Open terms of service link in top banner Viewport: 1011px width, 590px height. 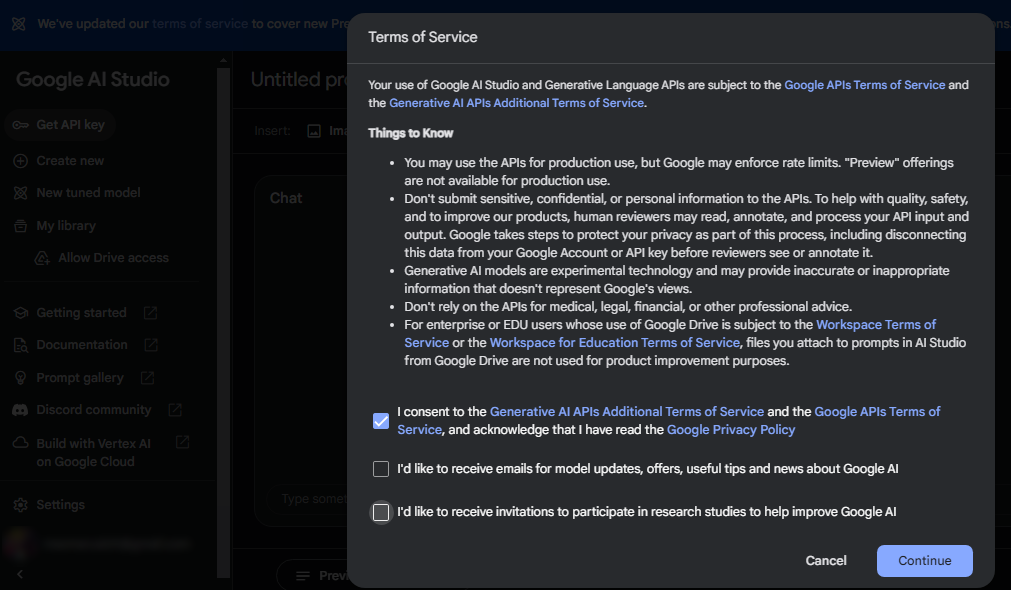(x=200, y=24)
